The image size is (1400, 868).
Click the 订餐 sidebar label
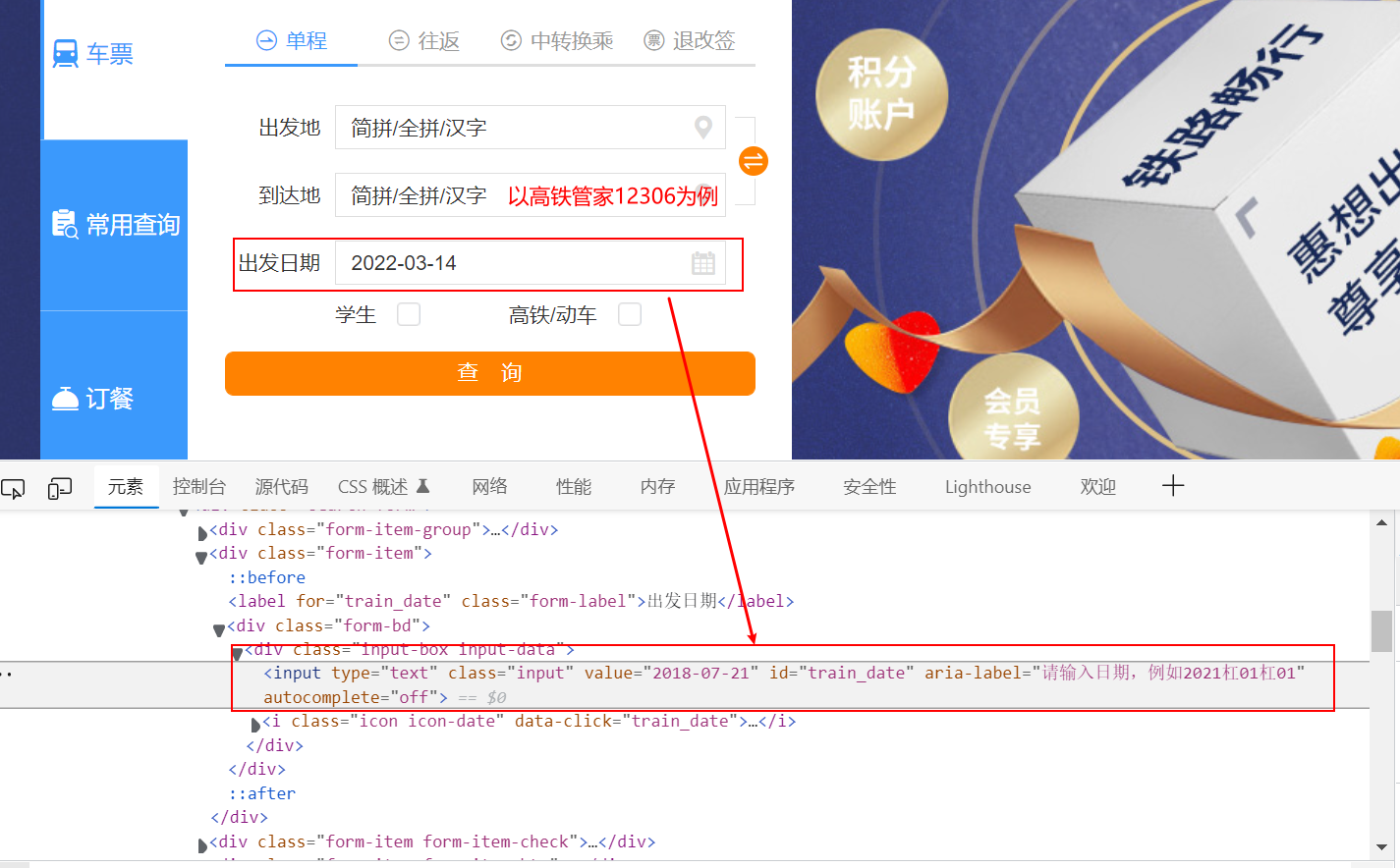coord(109,398)
